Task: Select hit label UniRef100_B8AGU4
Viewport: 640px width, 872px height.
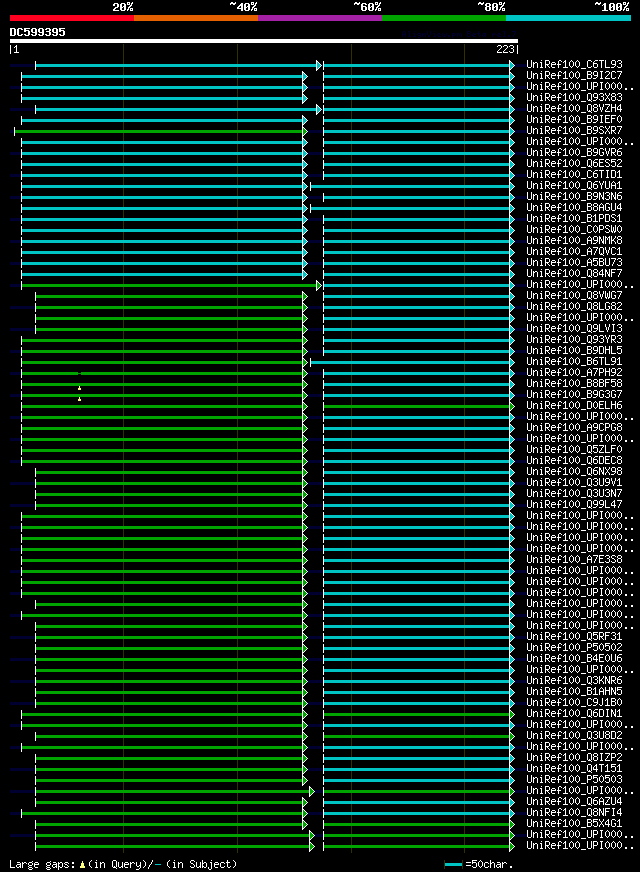Action: pos(574,207)
